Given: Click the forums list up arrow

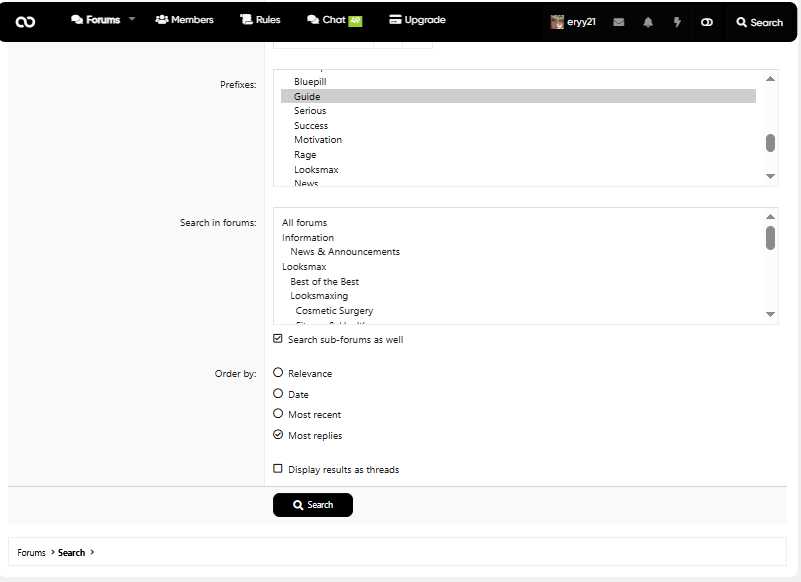Looking at the screenshot, I should coord(770,217).
